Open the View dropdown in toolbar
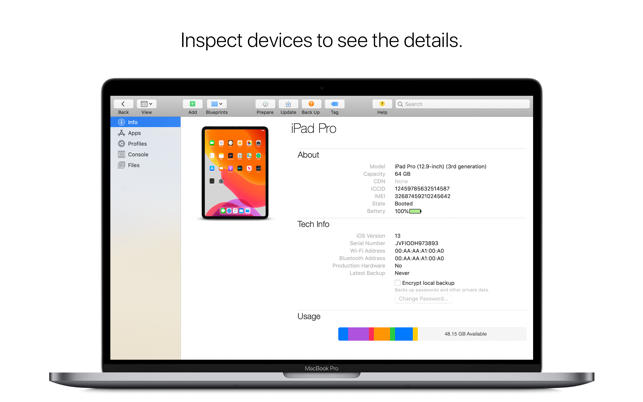643x402 pixels. 146,104
